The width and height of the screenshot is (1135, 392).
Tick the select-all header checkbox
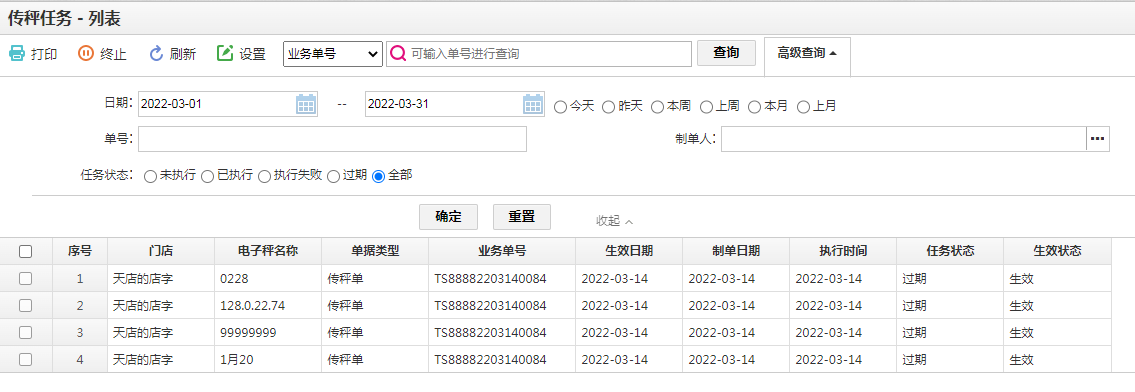point(25,252)
